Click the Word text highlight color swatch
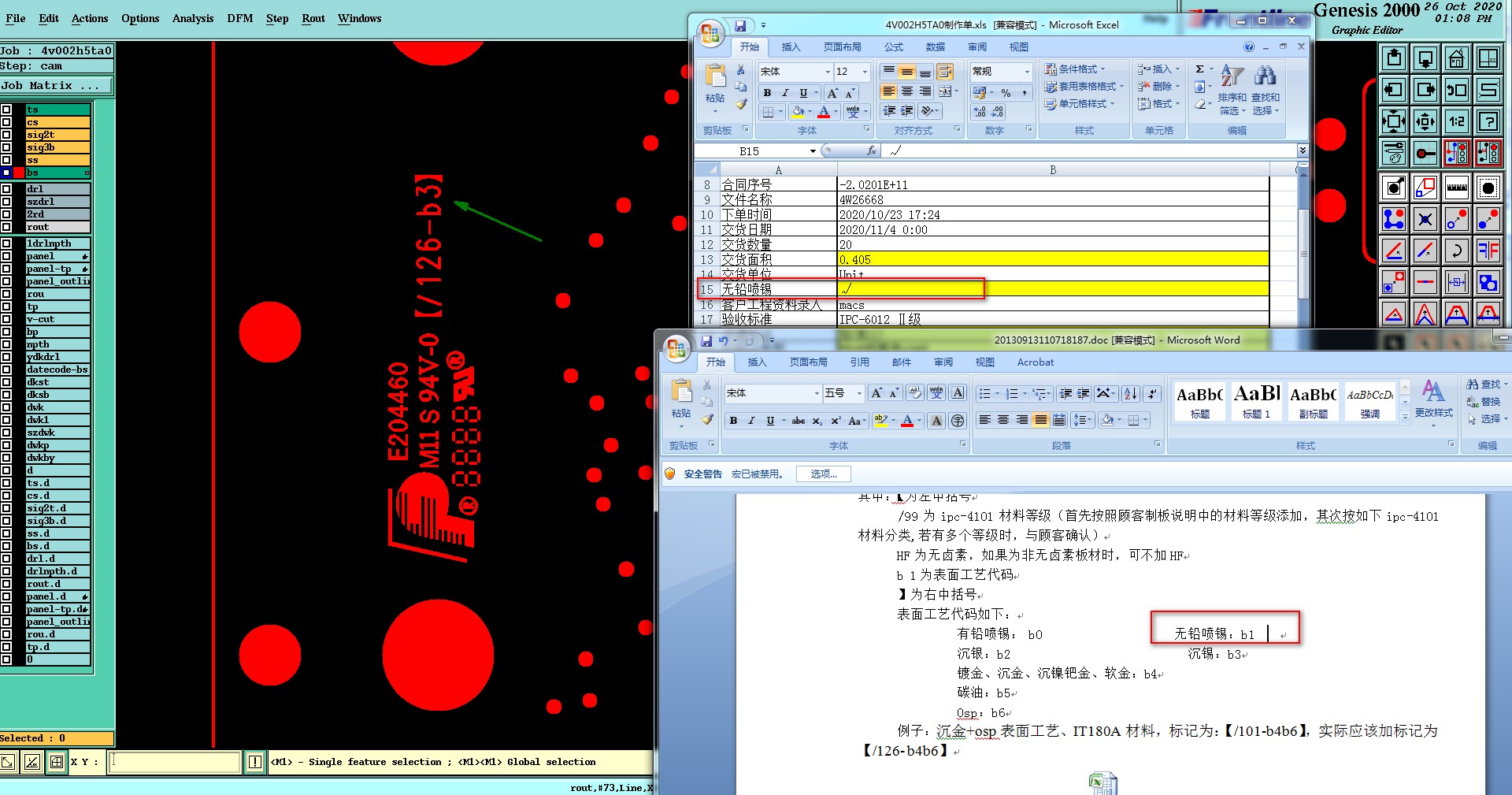 pos(880,421)
